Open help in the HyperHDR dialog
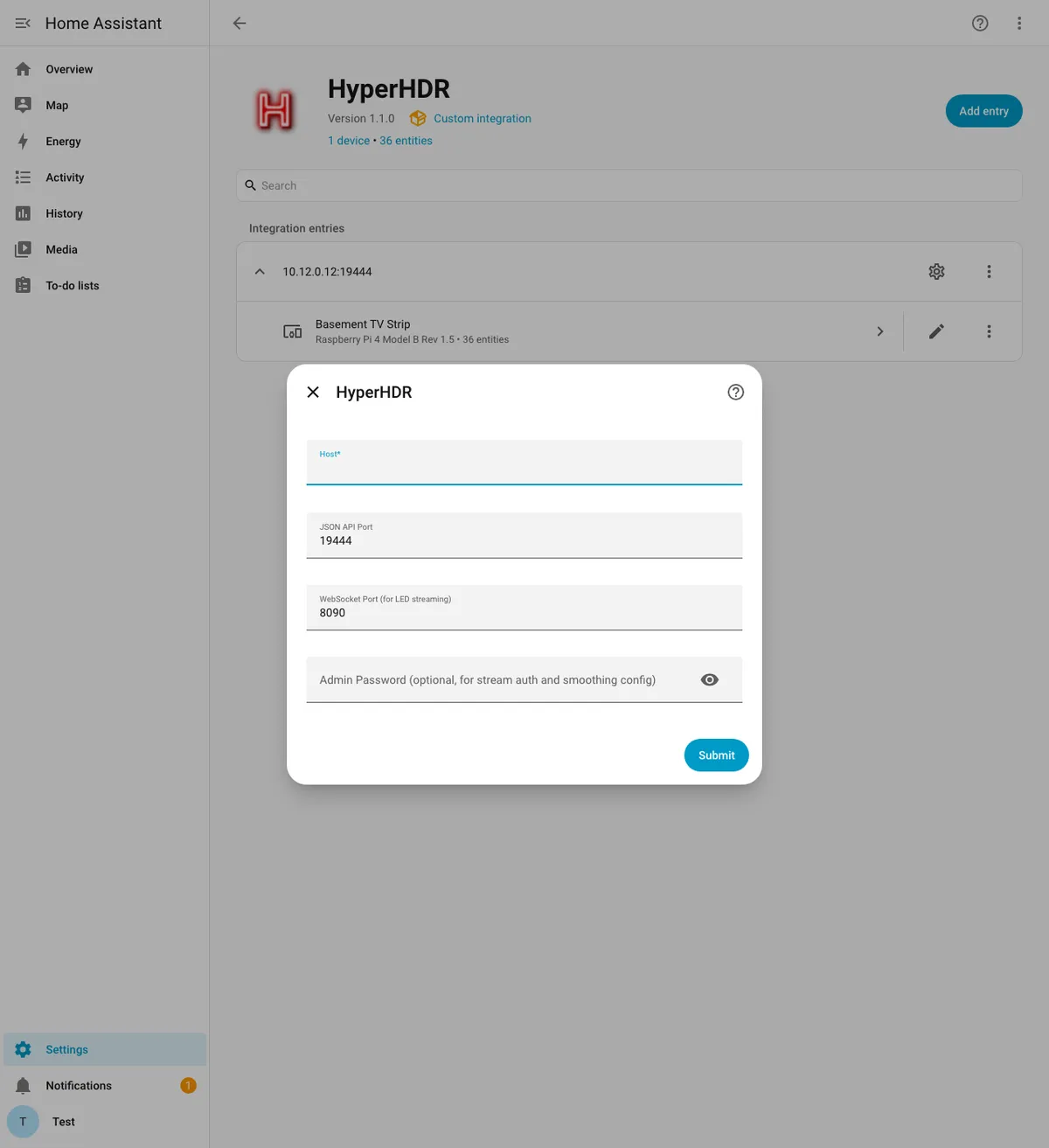 pos(736,393)
